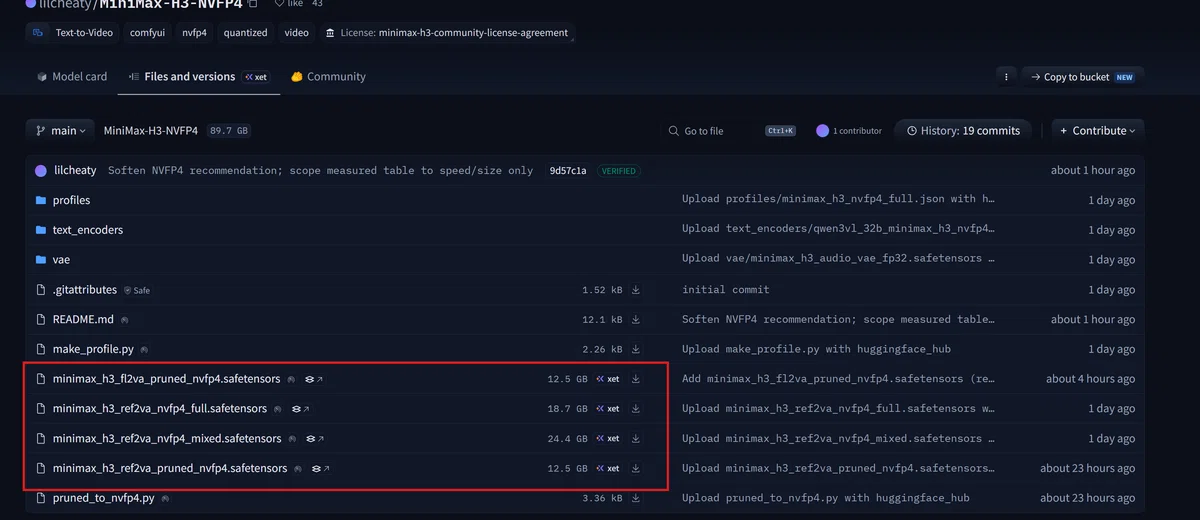1200x520 pixels.
Task: Click the video tag
Action: 297,32
